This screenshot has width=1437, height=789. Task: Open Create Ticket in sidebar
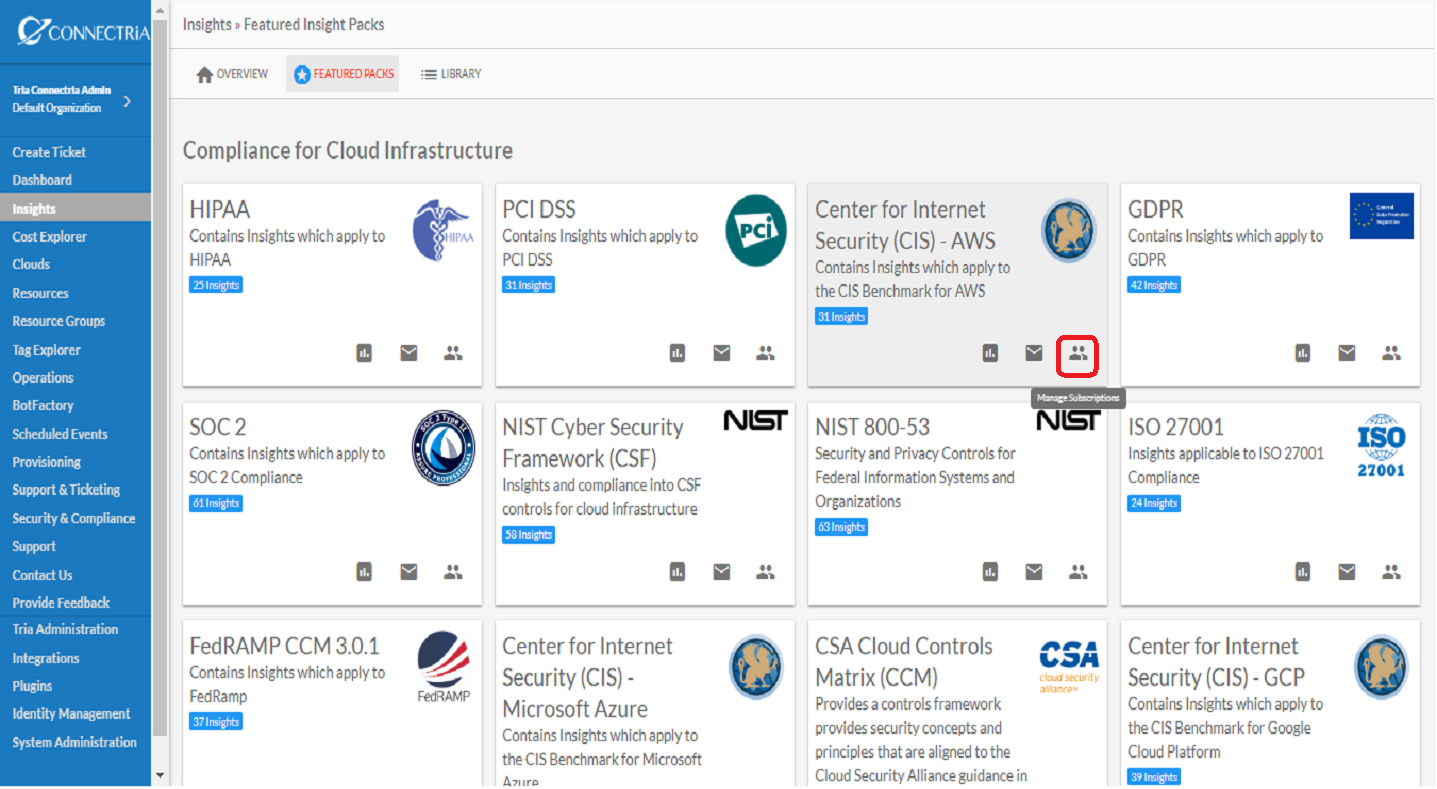pyautogui.click(x=49, y=152)
